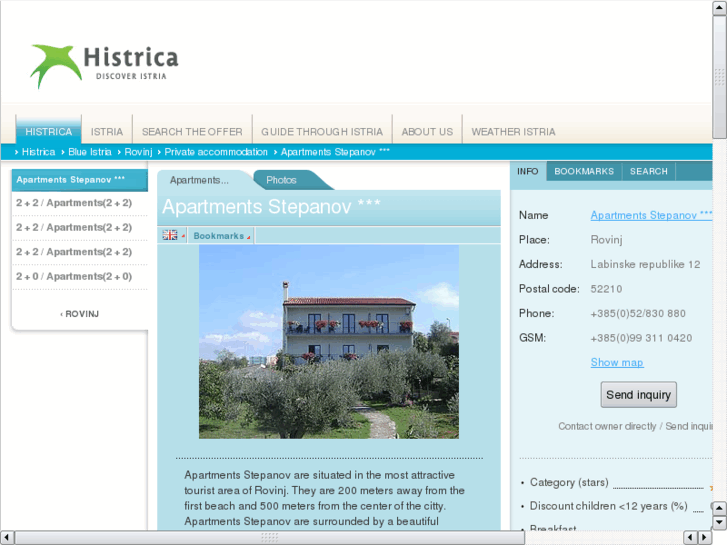Screen dimensions: 727x545
Task: Click the scroll up arrow at top
Action: click(x=720, y=8)
